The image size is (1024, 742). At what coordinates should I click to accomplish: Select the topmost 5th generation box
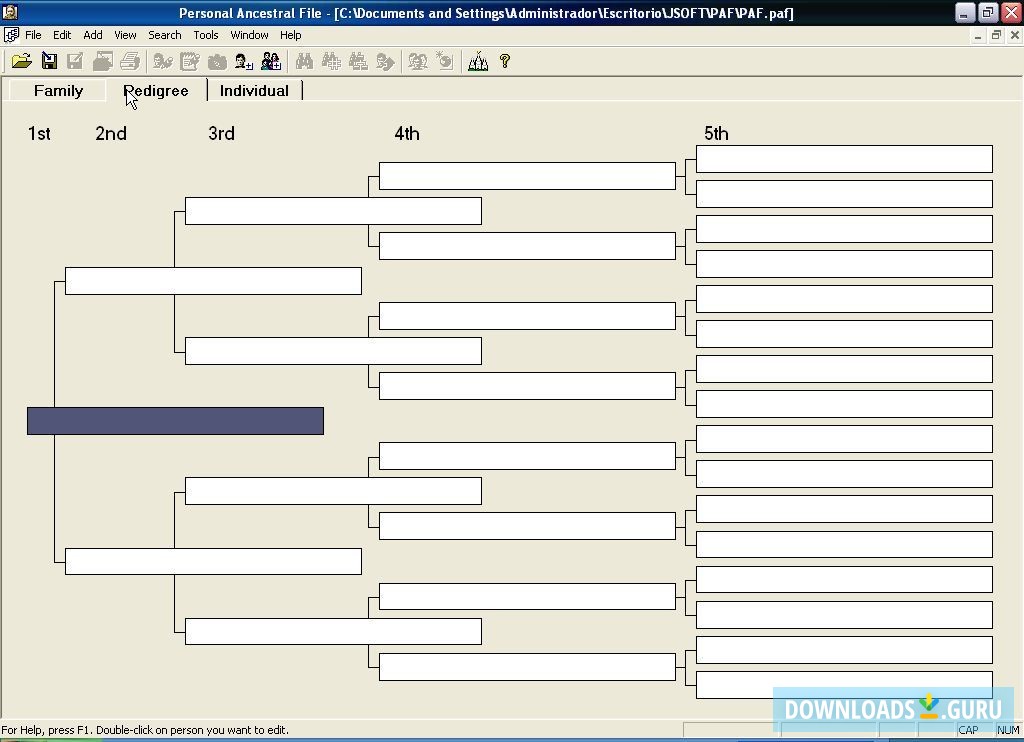844,159
